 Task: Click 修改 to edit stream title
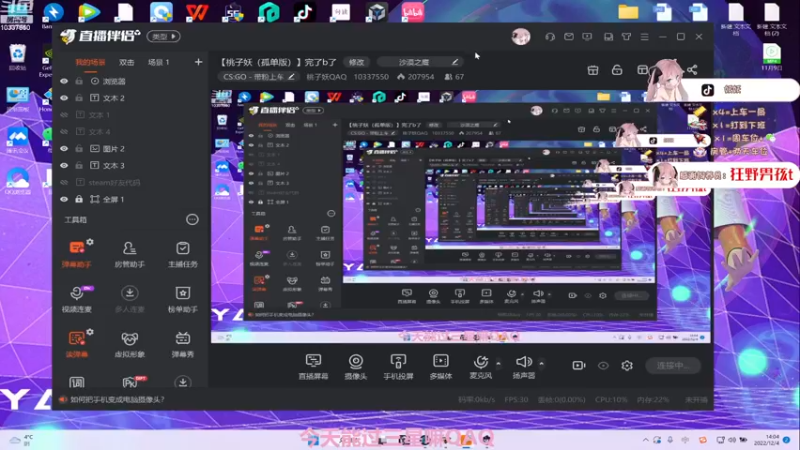356,62
